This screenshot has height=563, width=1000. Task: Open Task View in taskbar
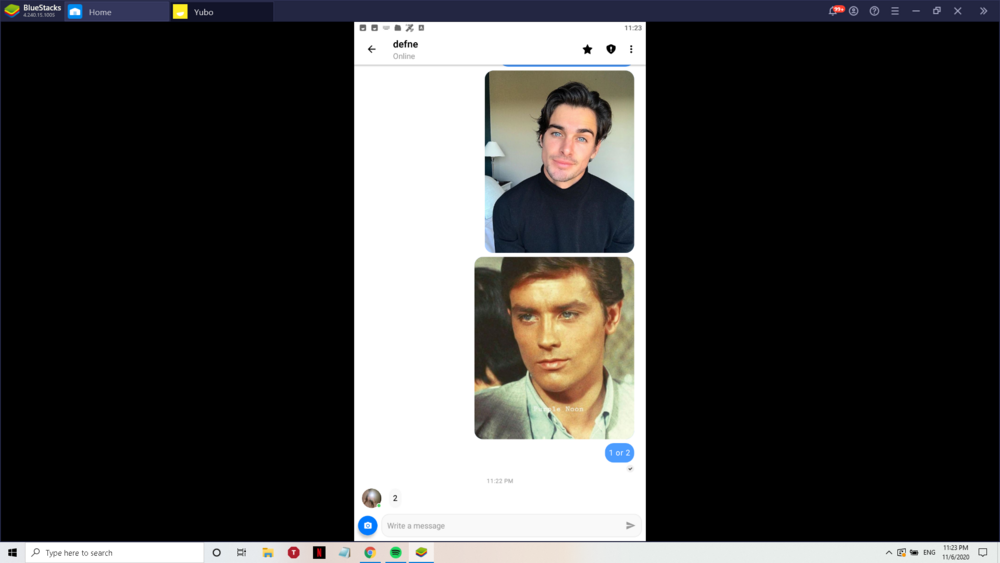point(242,553)
